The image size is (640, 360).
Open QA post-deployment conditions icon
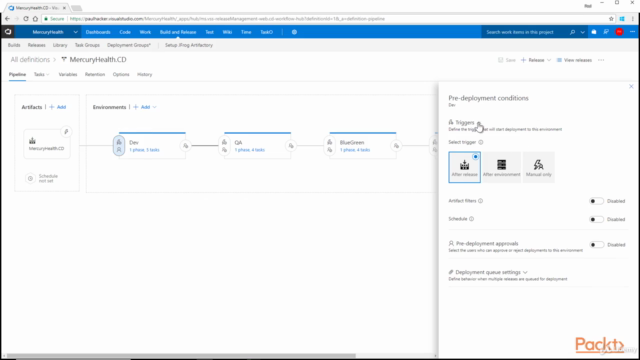pos(291,146)
